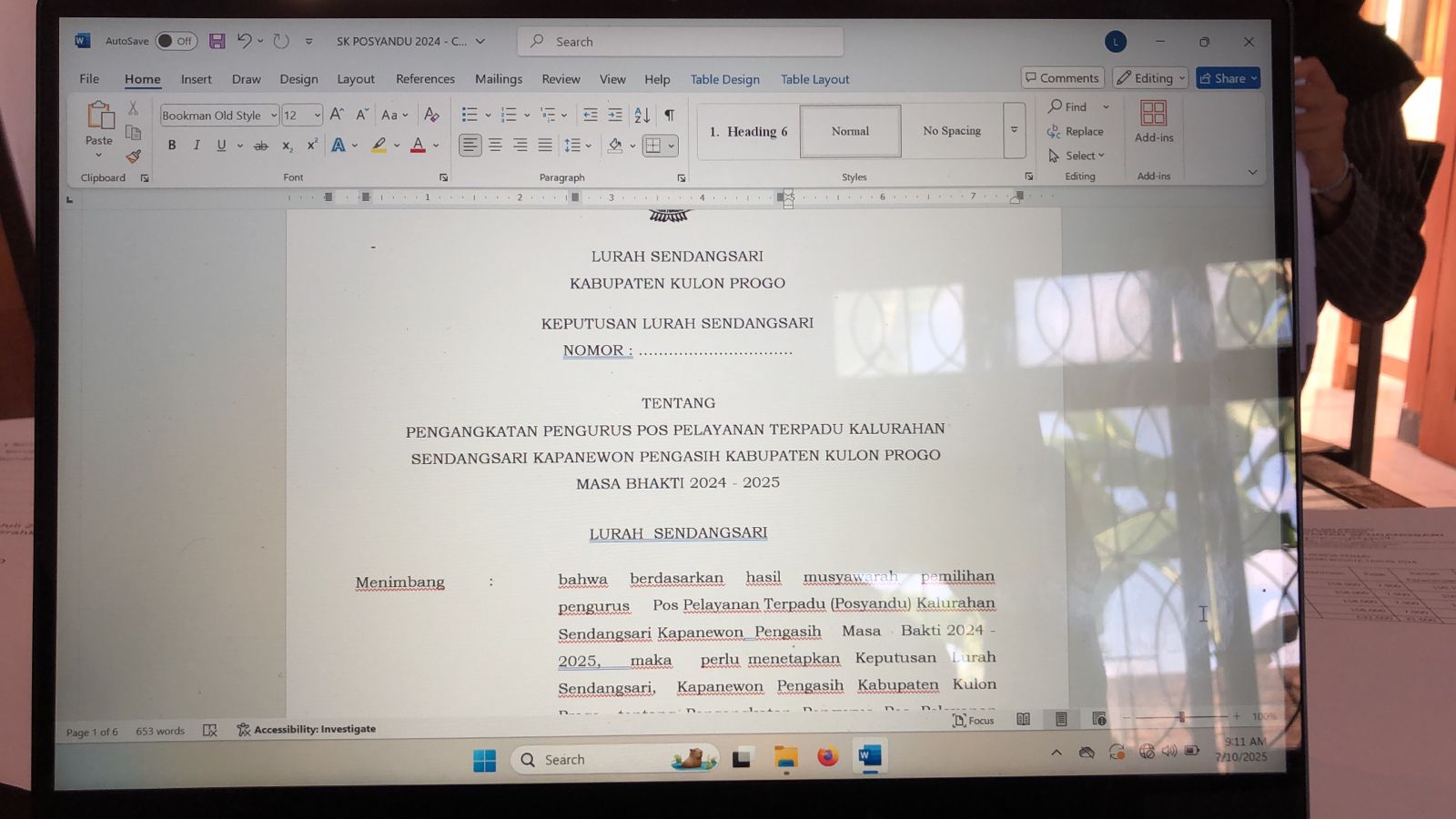The height and width of the screenshot is (819, 1456).
Task: Open the Design tab
Action: tap(298, 79)
